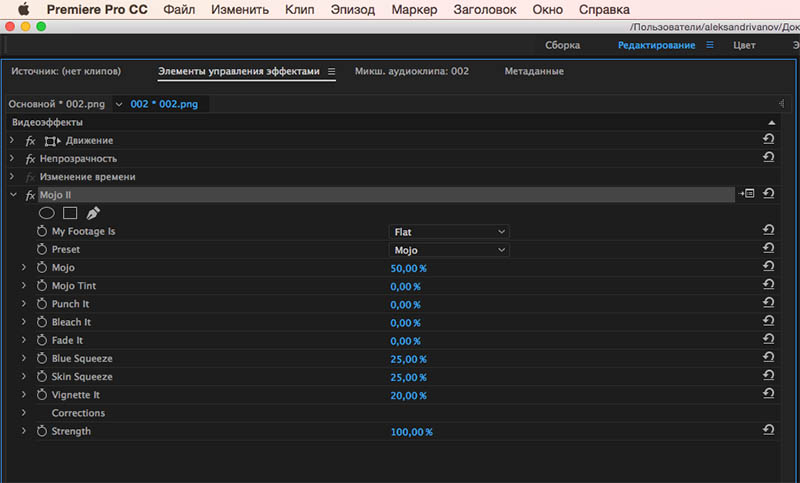The height and width of the screenshot is (483, 800).
Task: Open the My Footage Is dropdown set to Flat
Action: click(x=449, y=232)
